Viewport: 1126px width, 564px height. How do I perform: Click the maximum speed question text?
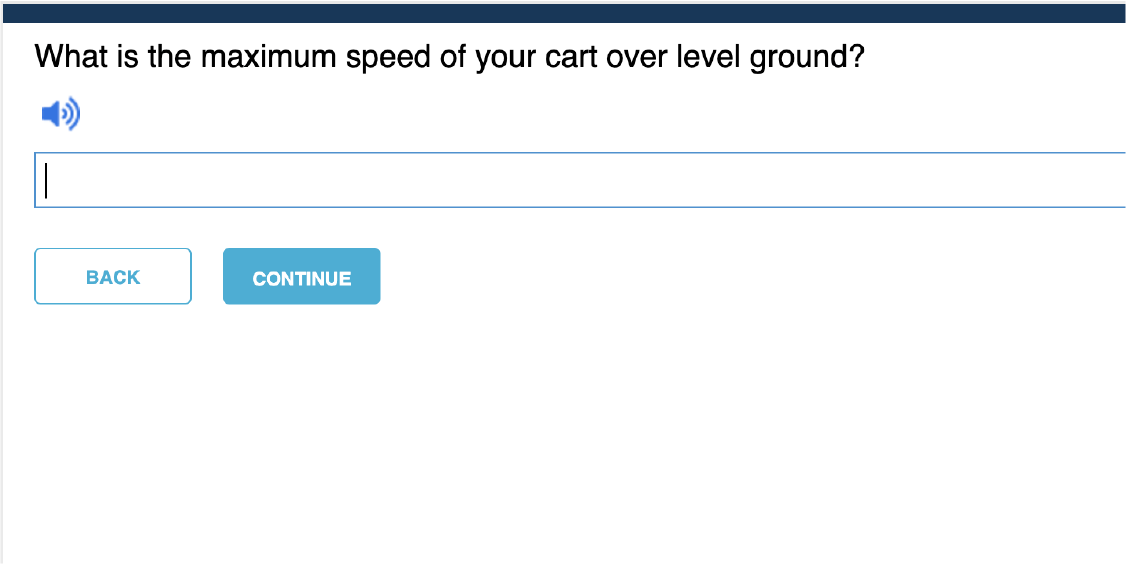tap(449, 57)
